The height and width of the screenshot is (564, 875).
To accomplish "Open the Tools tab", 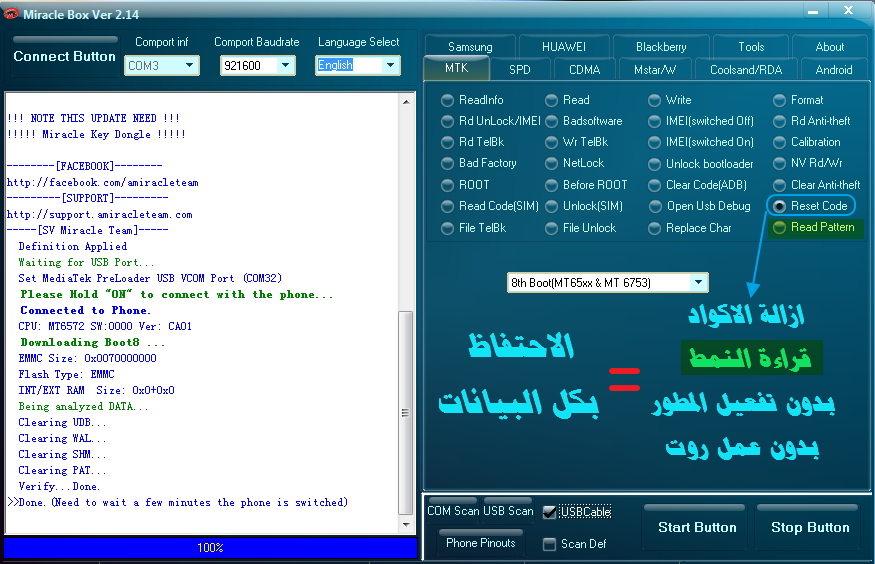I will pyautogui.click(x=751, y=47).
